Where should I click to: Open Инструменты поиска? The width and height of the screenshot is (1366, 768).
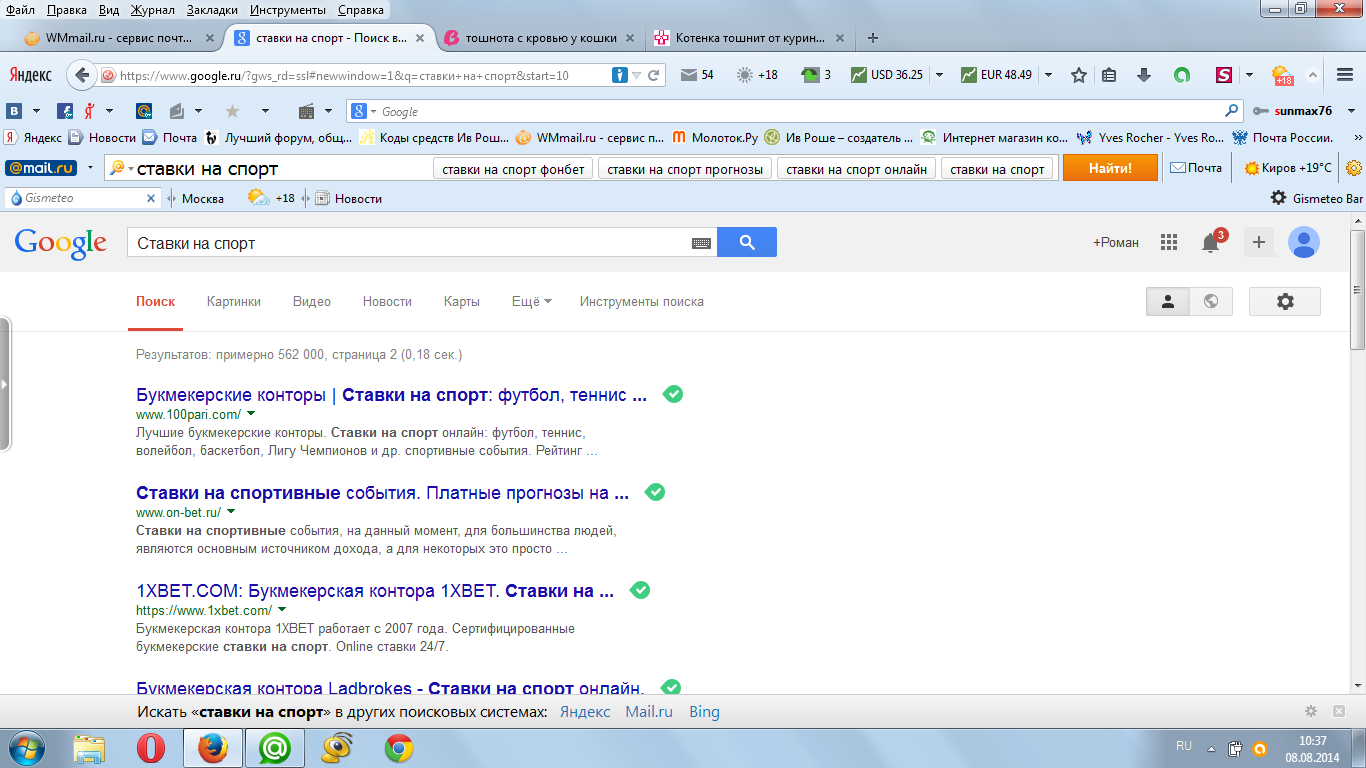pyautogui.click(x=642, y=301)
